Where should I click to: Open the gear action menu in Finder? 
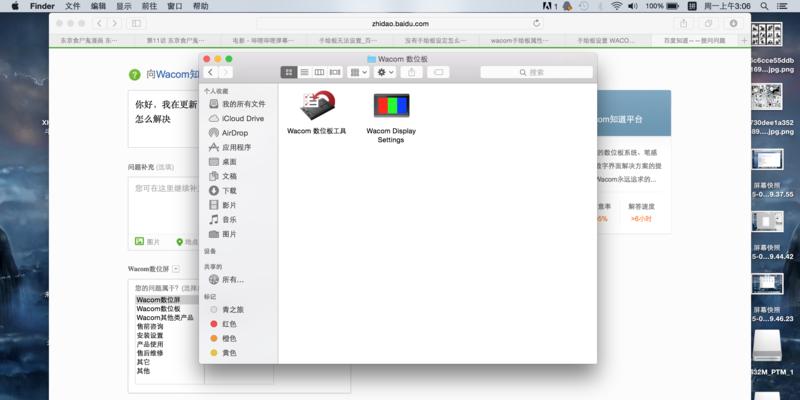(385, 72)
